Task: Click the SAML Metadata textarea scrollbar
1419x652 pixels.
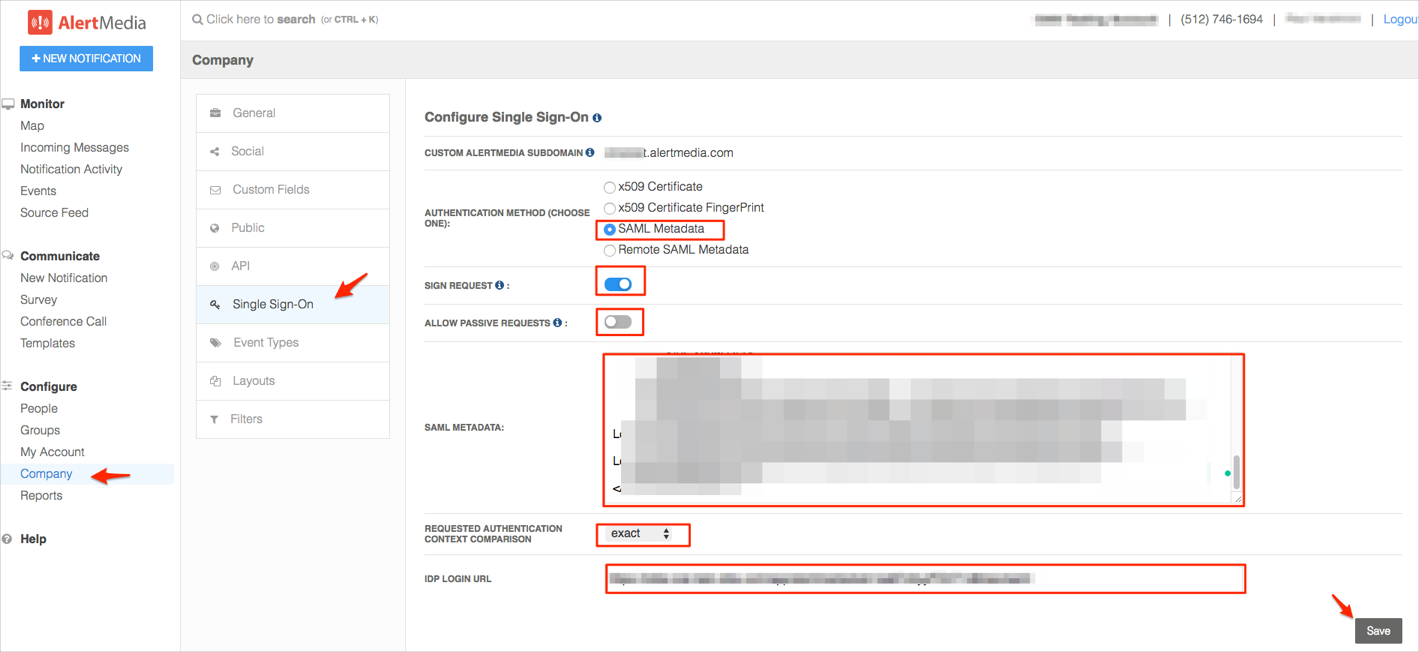Action: (1237, 470)
